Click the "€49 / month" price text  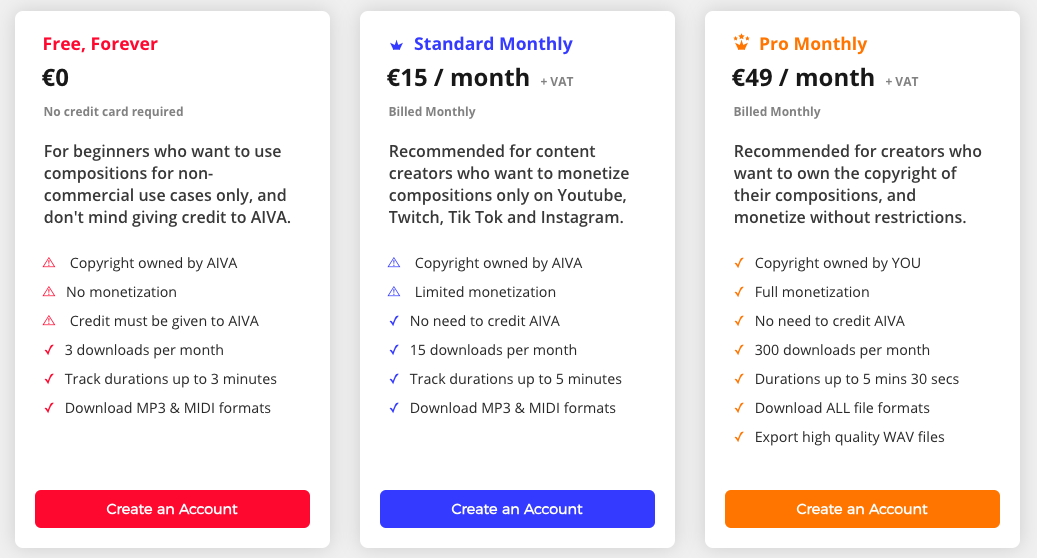803,78
